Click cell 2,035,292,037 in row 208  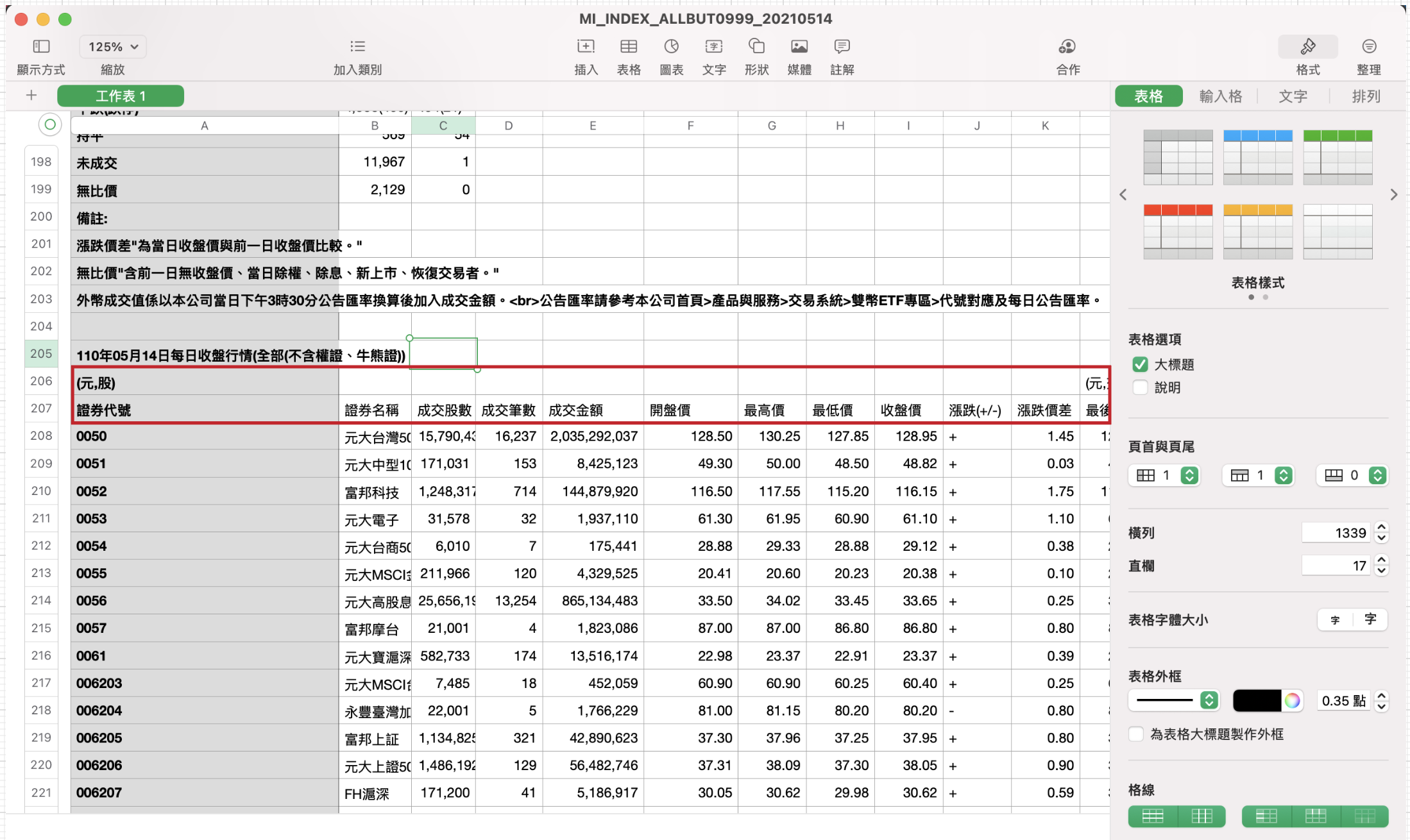pyautogui.click(x=593, y=436)
